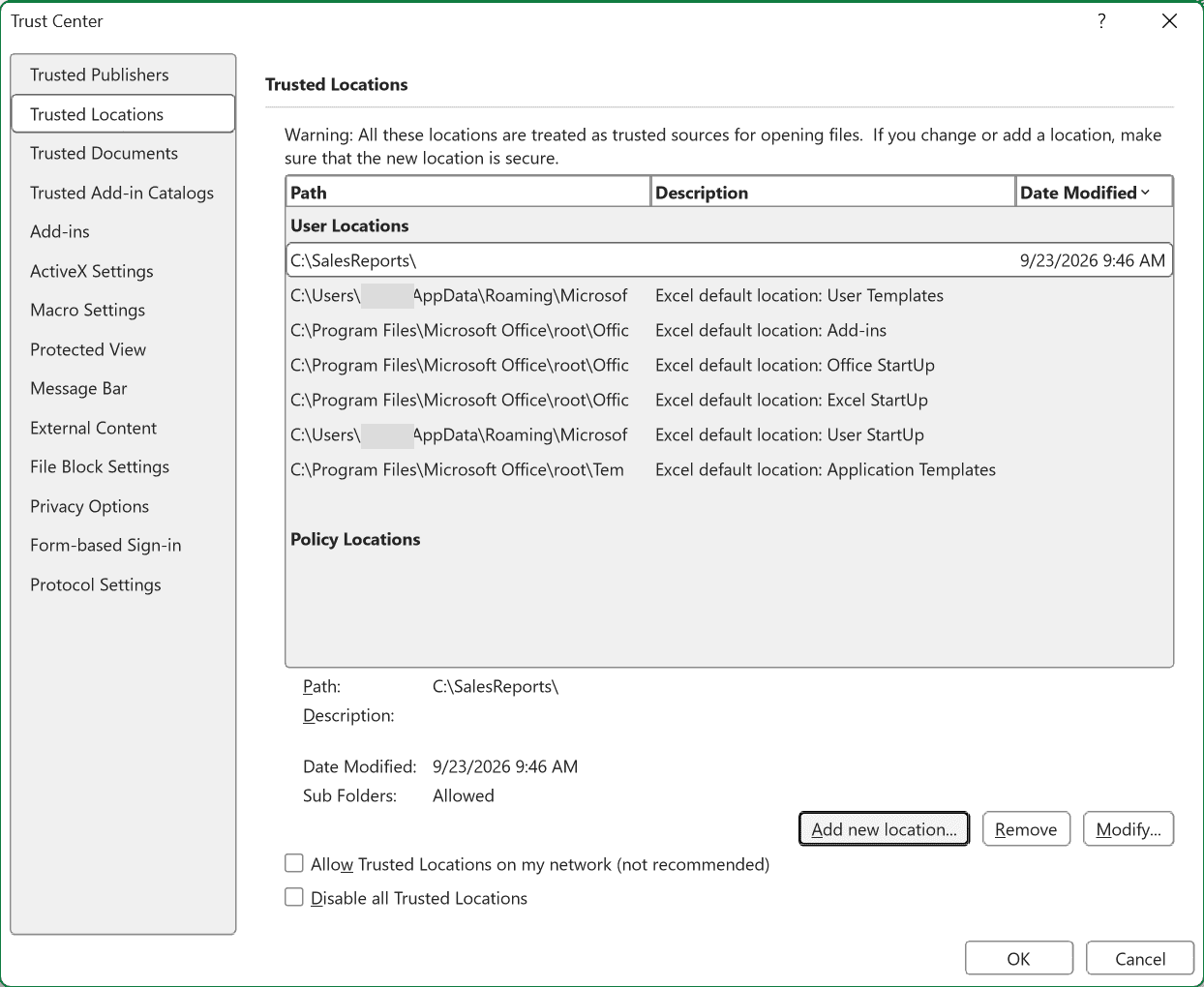Open Macro Settings page
The width and height of the screenshot is (1204, 987).
[x=123, y=310]
